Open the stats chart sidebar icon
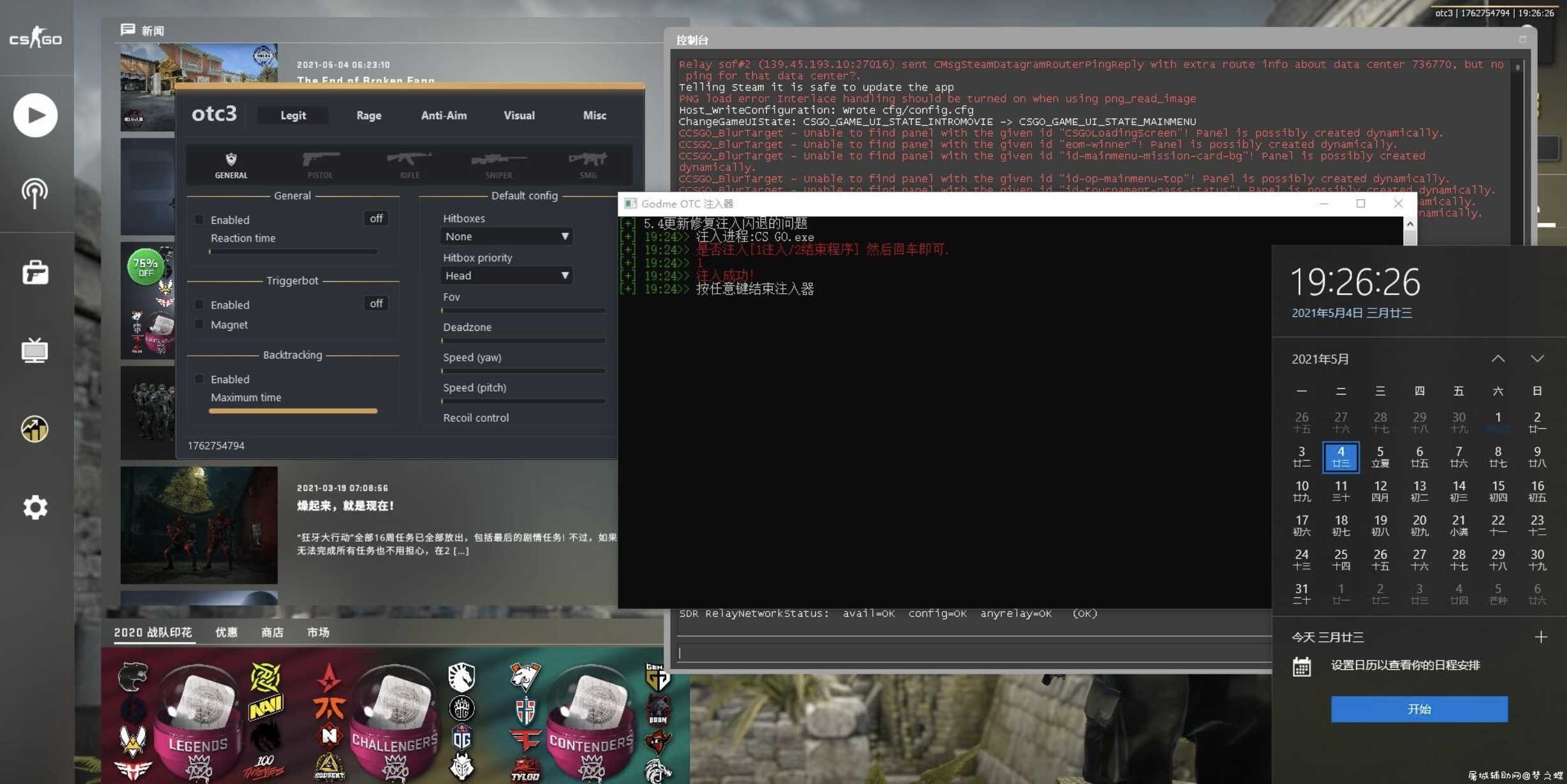This screenshot has height=784, width=1567. pos(34,429)
